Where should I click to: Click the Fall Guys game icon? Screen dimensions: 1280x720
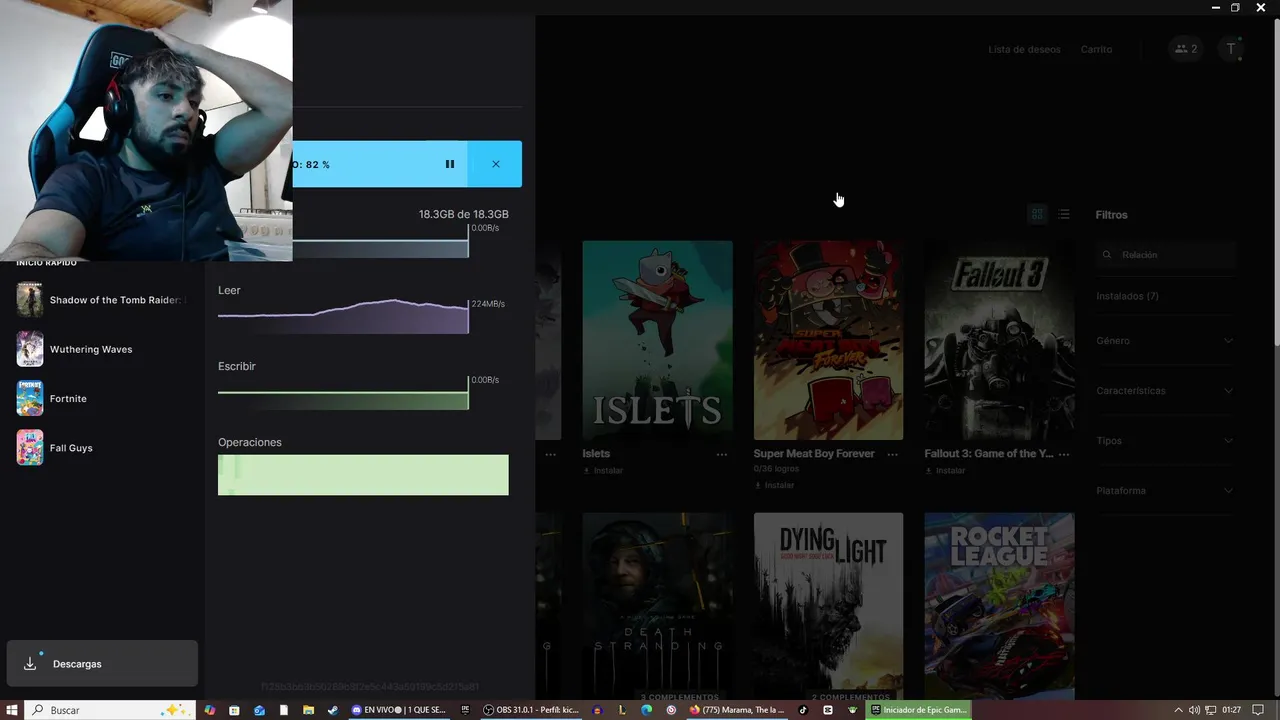click(x=30, y=448)
